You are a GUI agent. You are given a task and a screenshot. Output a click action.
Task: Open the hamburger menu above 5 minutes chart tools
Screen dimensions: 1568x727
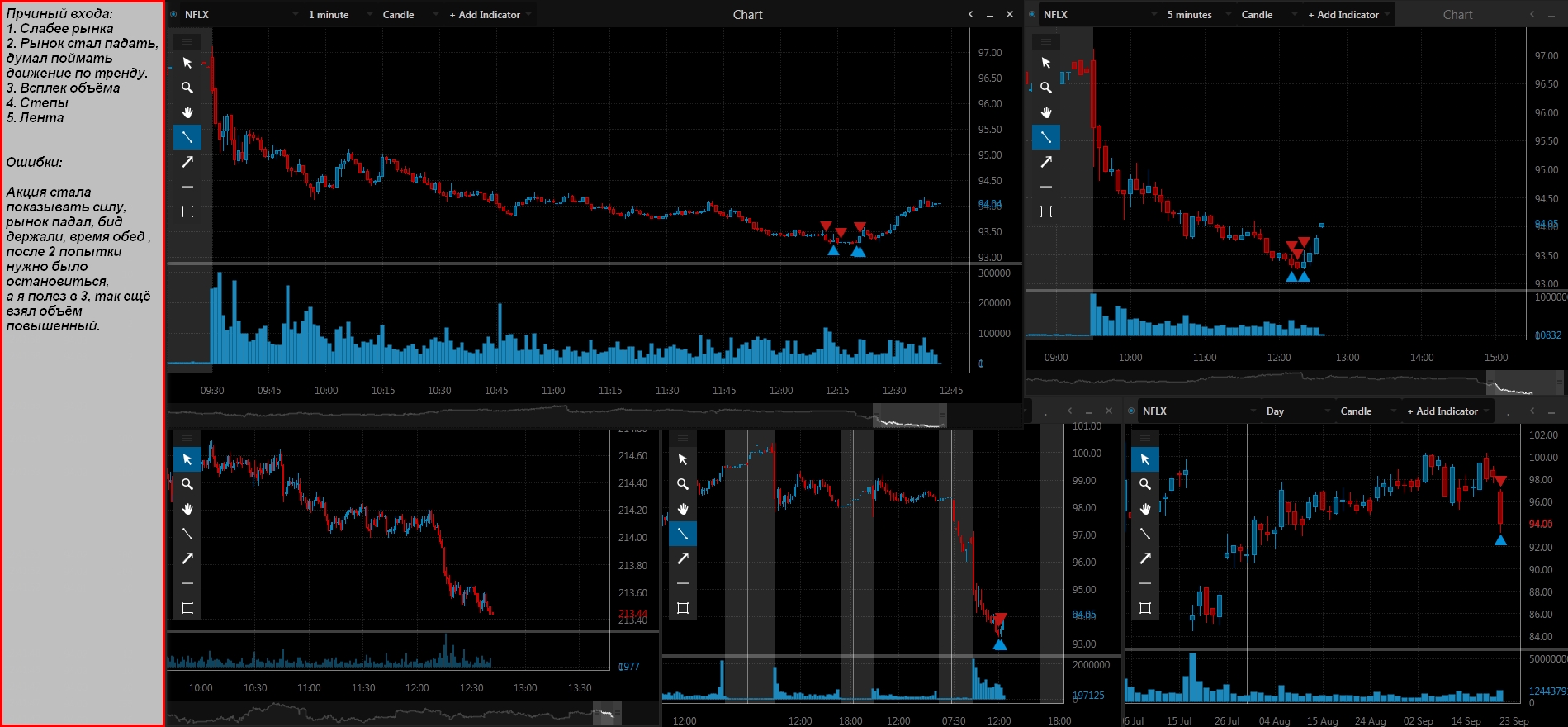point(1046,40)
